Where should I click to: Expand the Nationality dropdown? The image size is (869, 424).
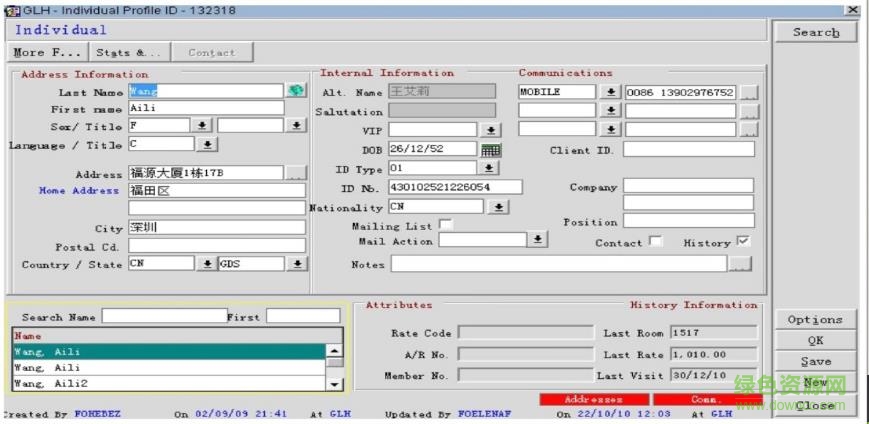(x=499, y=207)
